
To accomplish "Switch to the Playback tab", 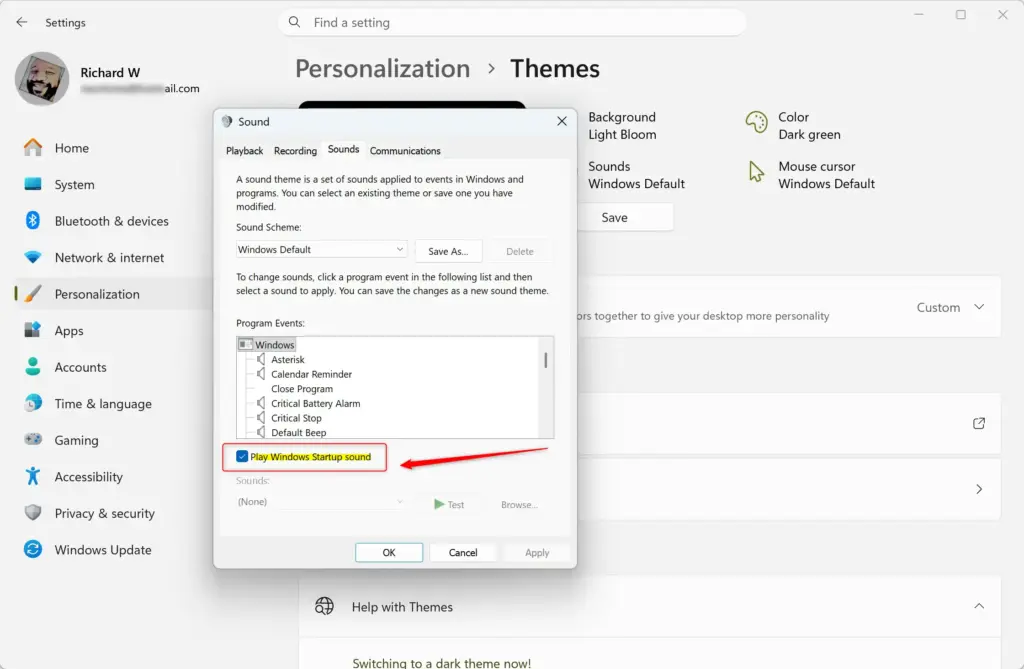I will [244, 151].
